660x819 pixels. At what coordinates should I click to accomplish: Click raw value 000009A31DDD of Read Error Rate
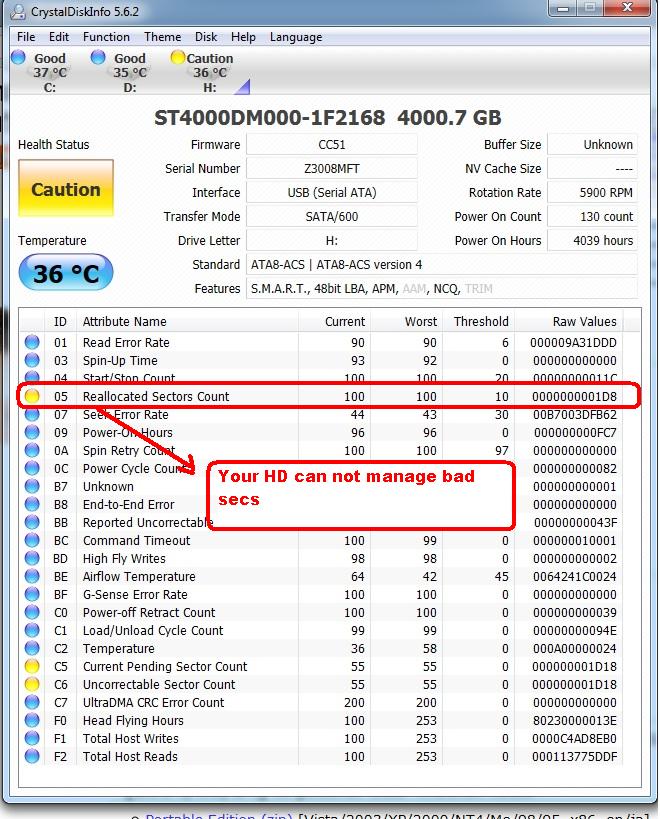[x=573, y=343]
